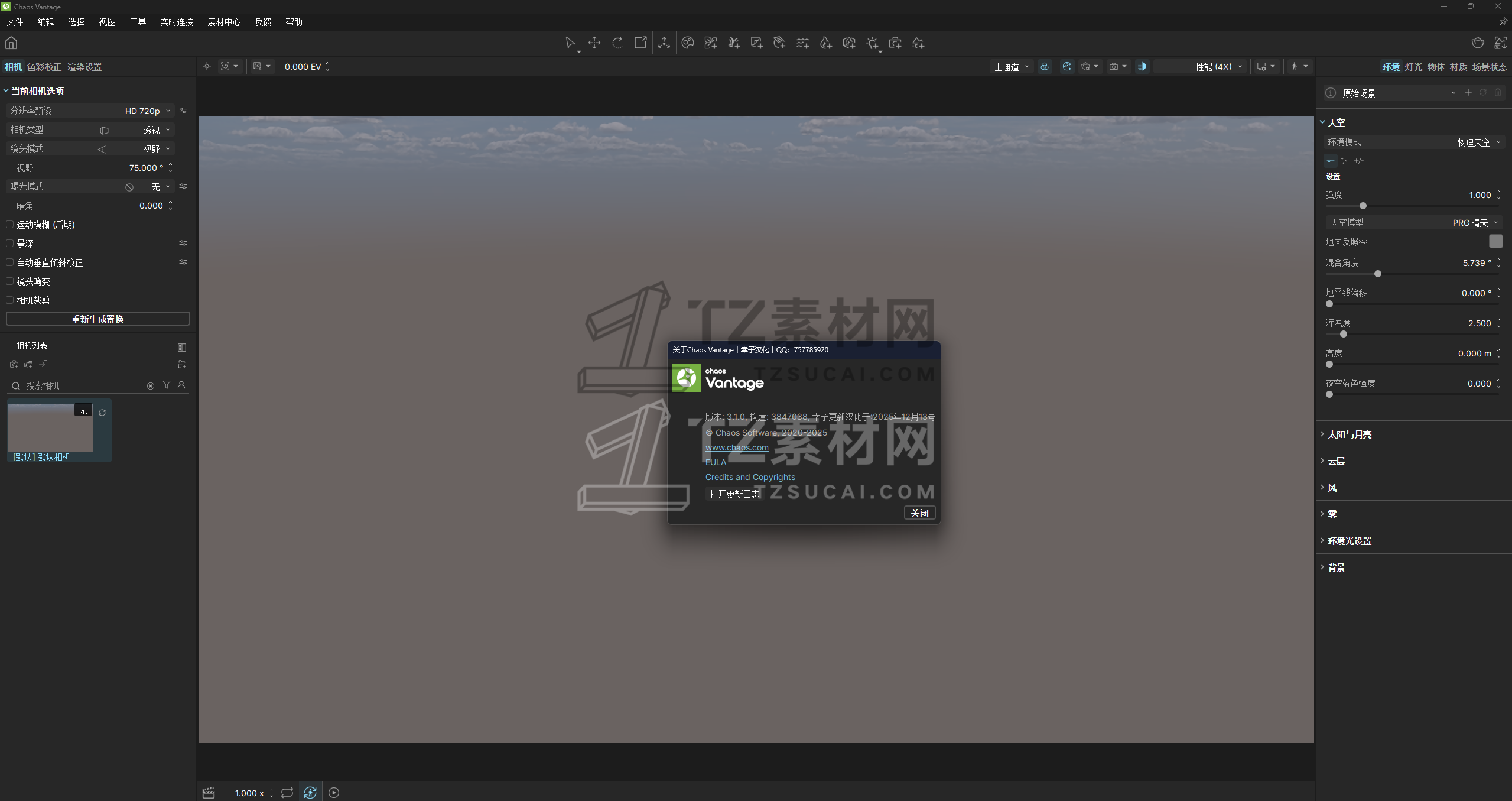Click the Home icon in the top-left
The image size is (1512, 801).
[11, 43]
